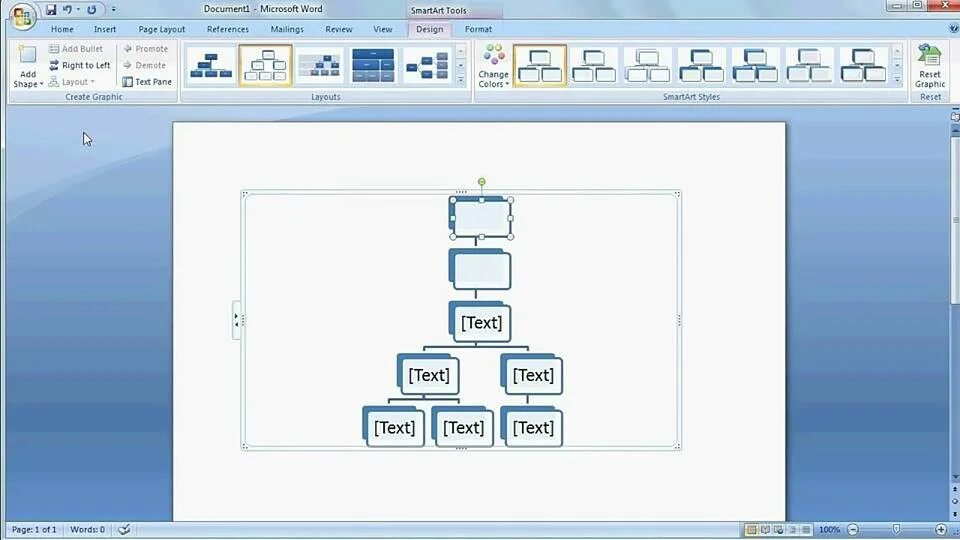Click the 100% zoom level
This screenshot has height=540, width=960.
pos(829,530)
